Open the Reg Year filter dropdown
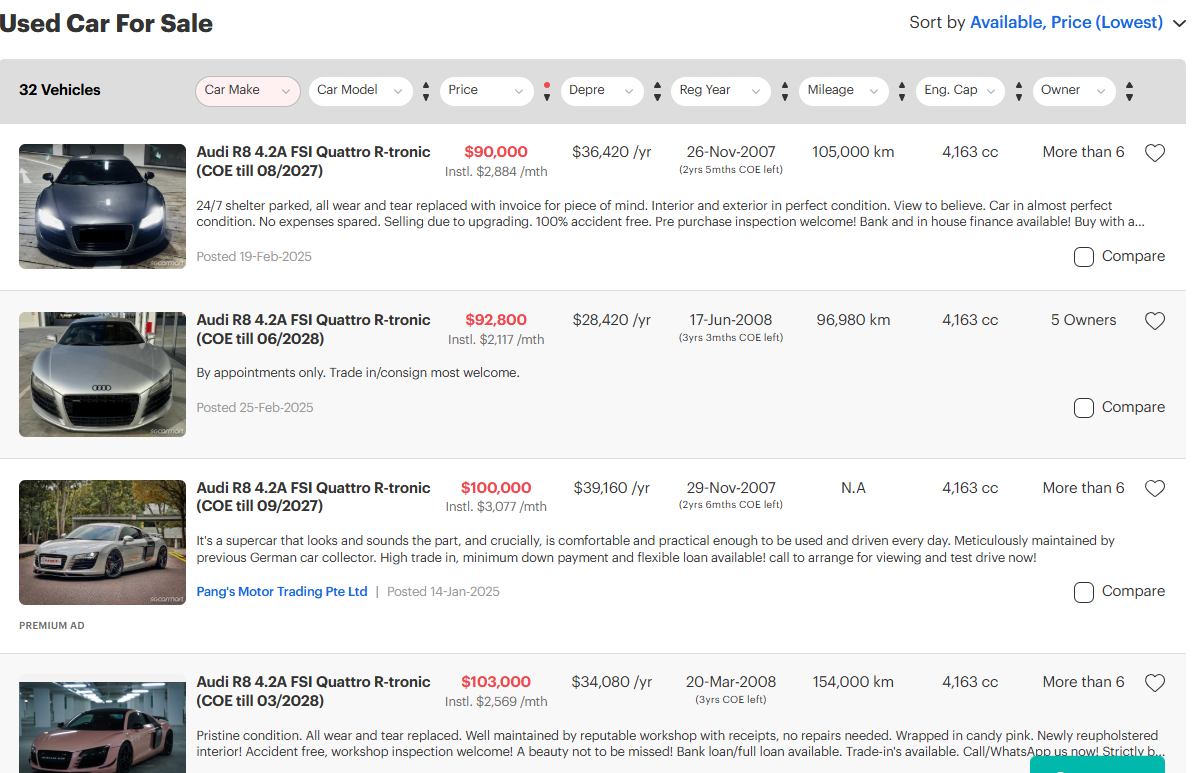 721,91
